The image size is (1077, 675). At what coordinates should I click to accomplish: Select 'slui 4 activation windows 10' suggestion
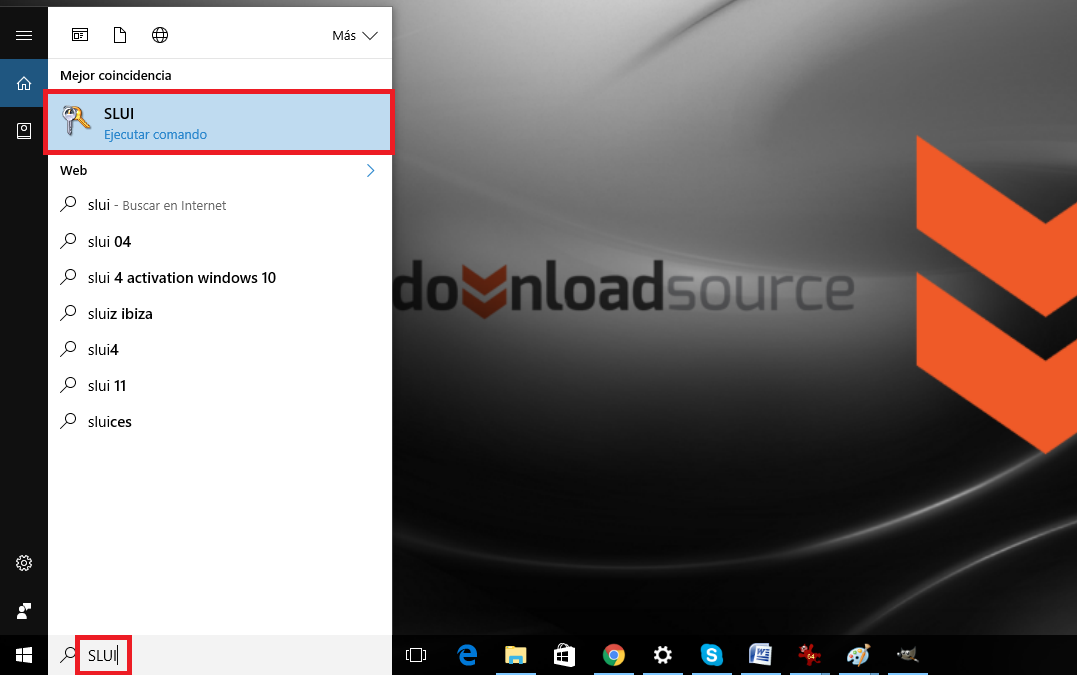[x=218, y=277]
